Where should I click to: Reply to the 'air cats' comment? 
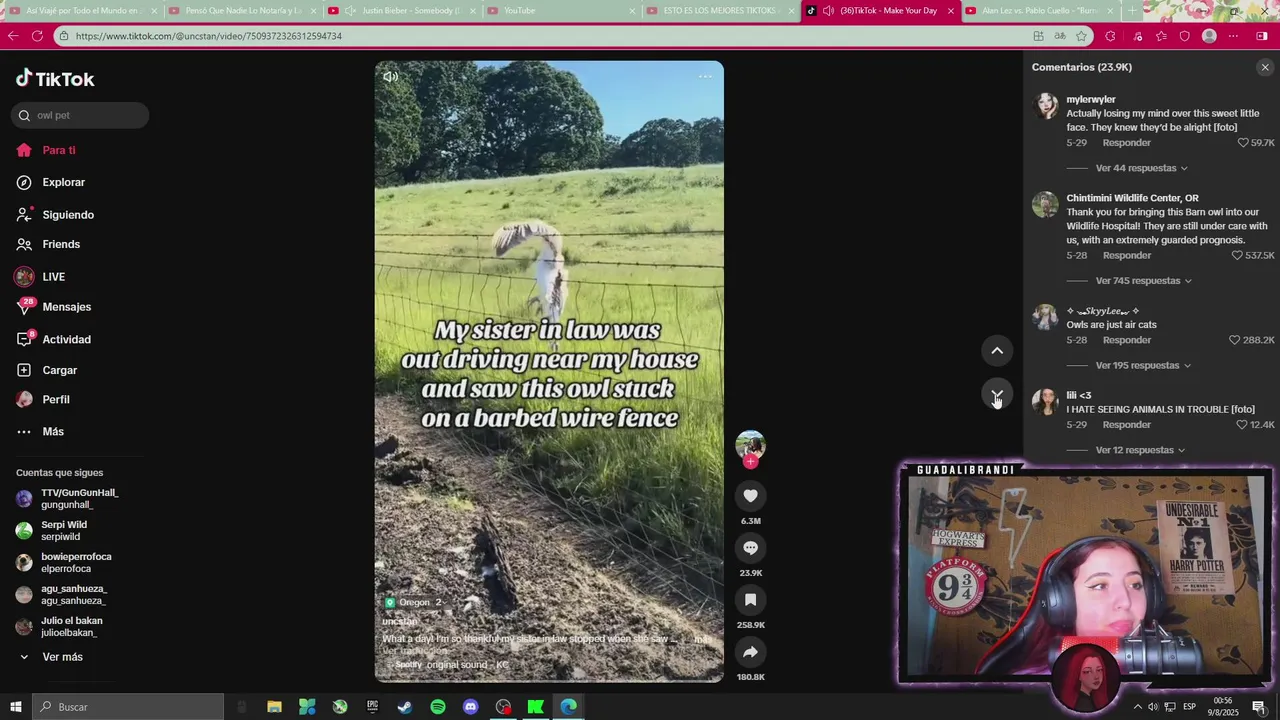[1126, 340]
